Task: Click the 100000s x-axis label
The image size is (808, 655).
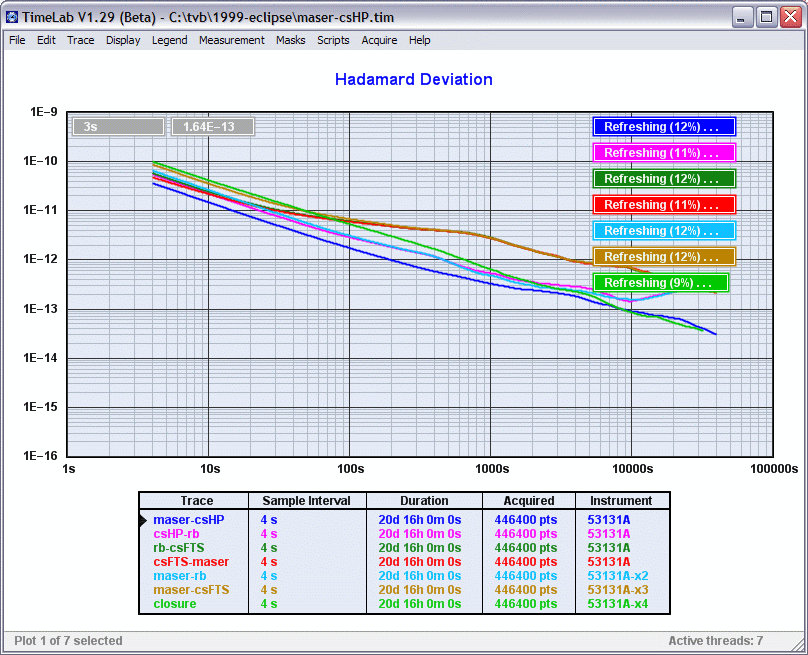Action: (774, 468)
